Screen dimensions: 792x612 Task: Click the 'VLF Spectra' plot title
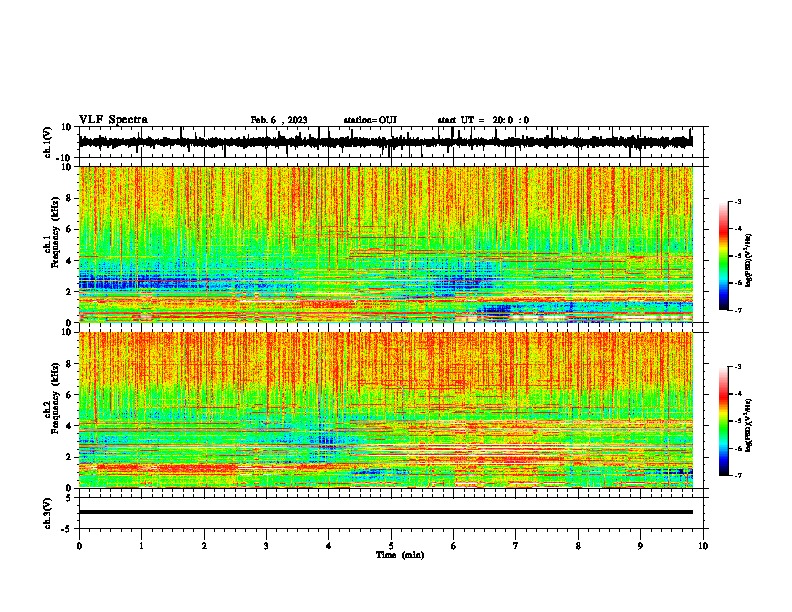point(113,120)
